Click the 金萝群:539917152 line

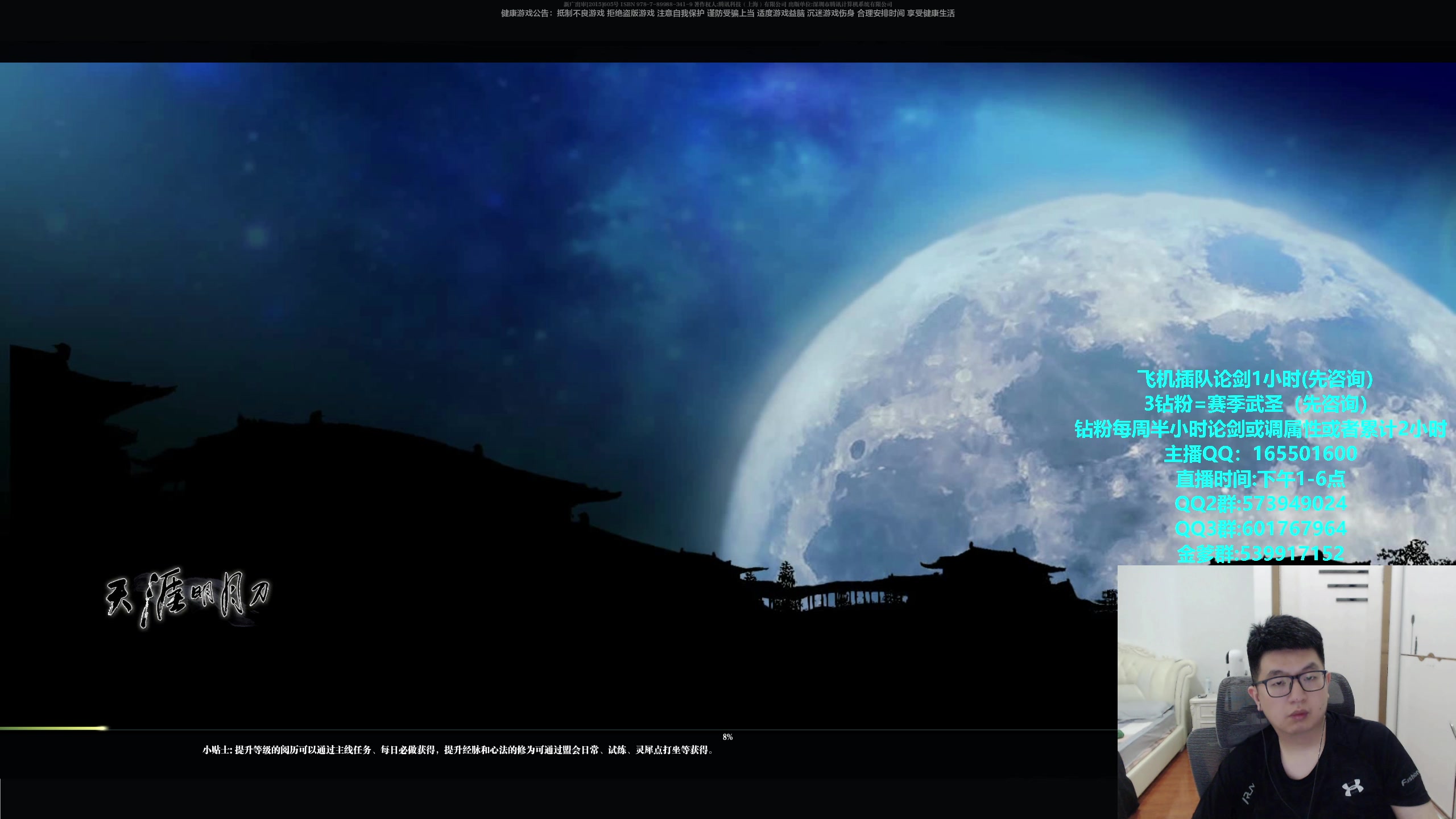point(1260,553)
